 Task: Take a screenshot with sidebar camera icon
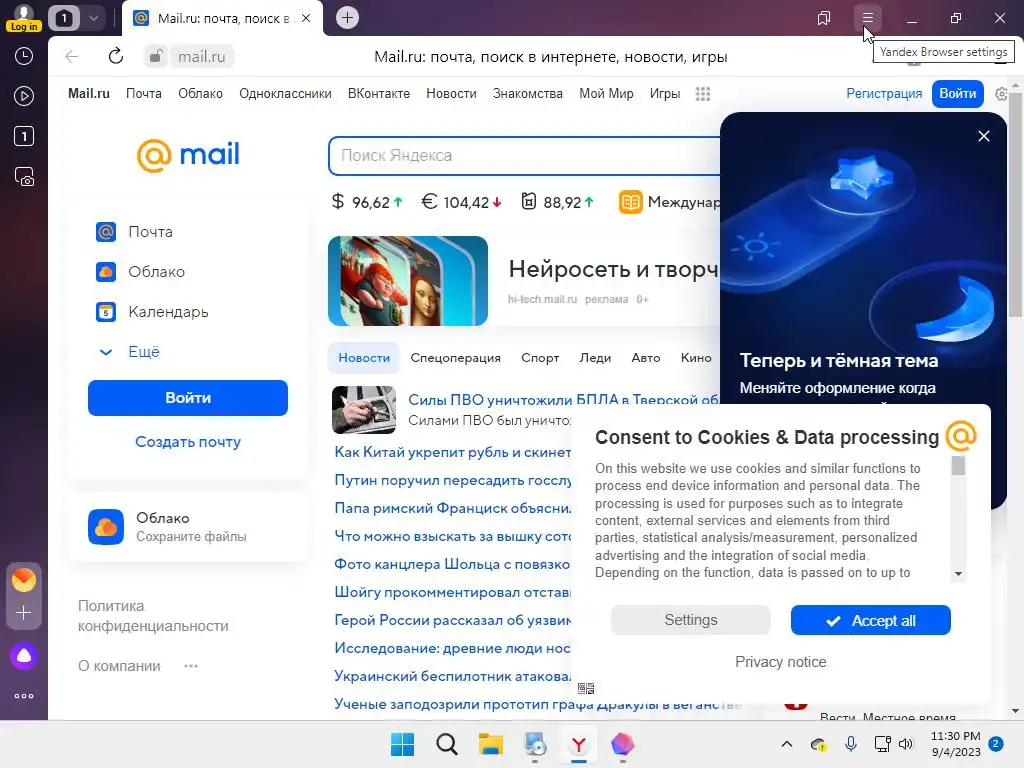[24, 177]
